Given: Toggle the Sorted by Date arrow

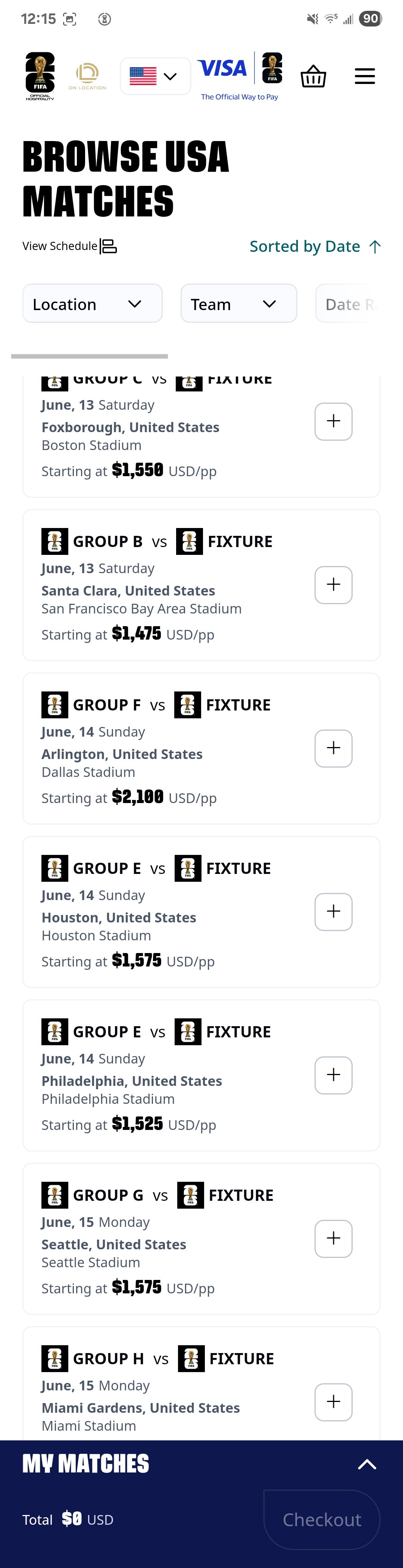Looking at the screenshot, I should (375, 247).
